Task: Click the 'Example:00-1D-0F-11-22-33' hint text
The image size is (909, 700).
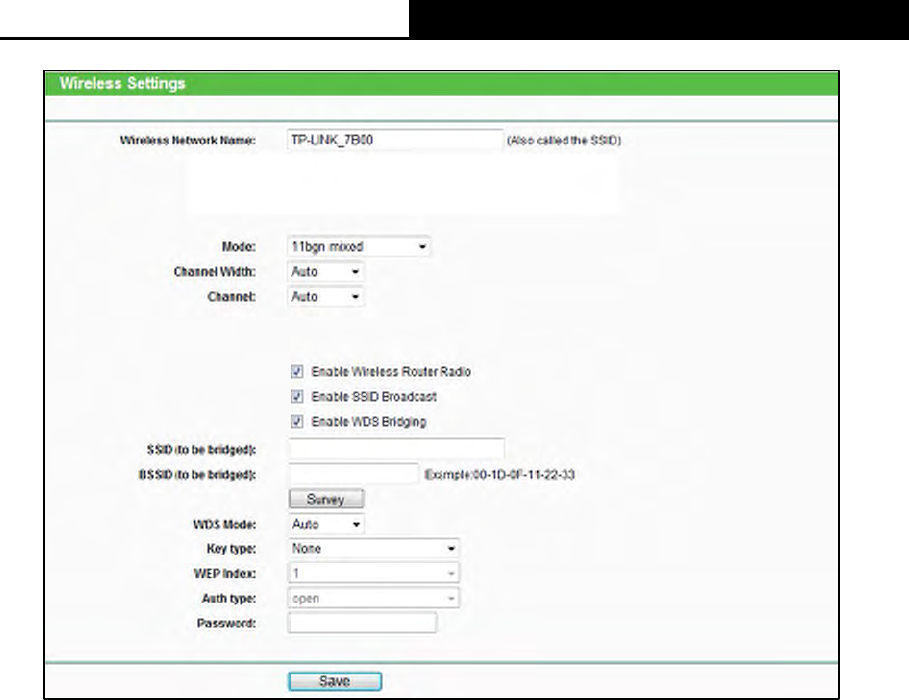Action: point(499,474)
